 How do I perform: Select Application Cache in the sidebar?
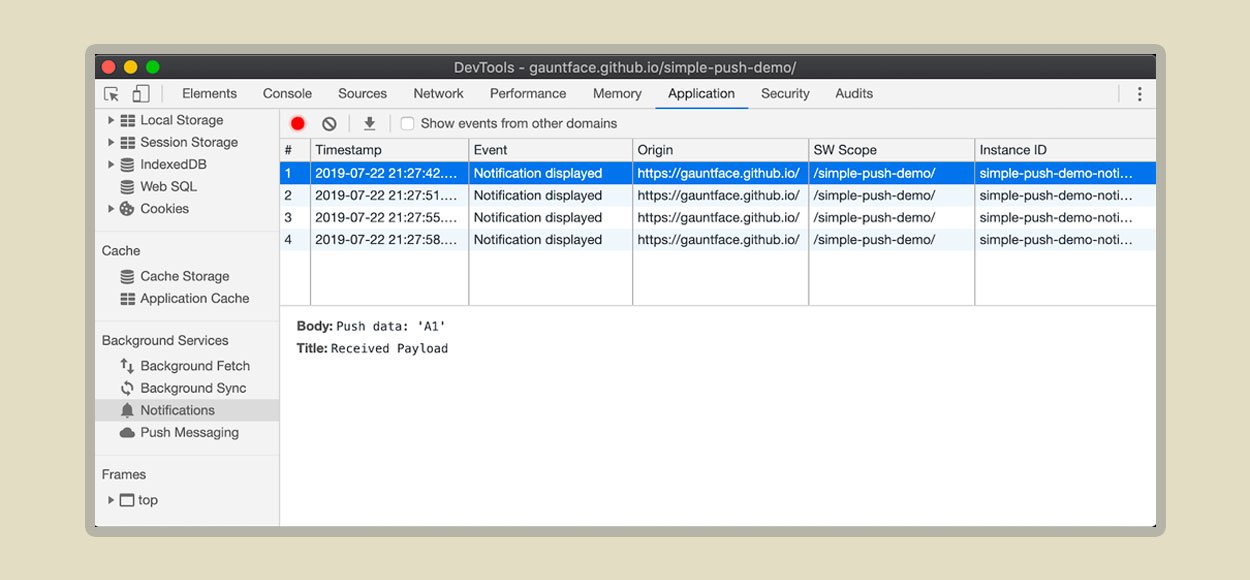(195, 298)
